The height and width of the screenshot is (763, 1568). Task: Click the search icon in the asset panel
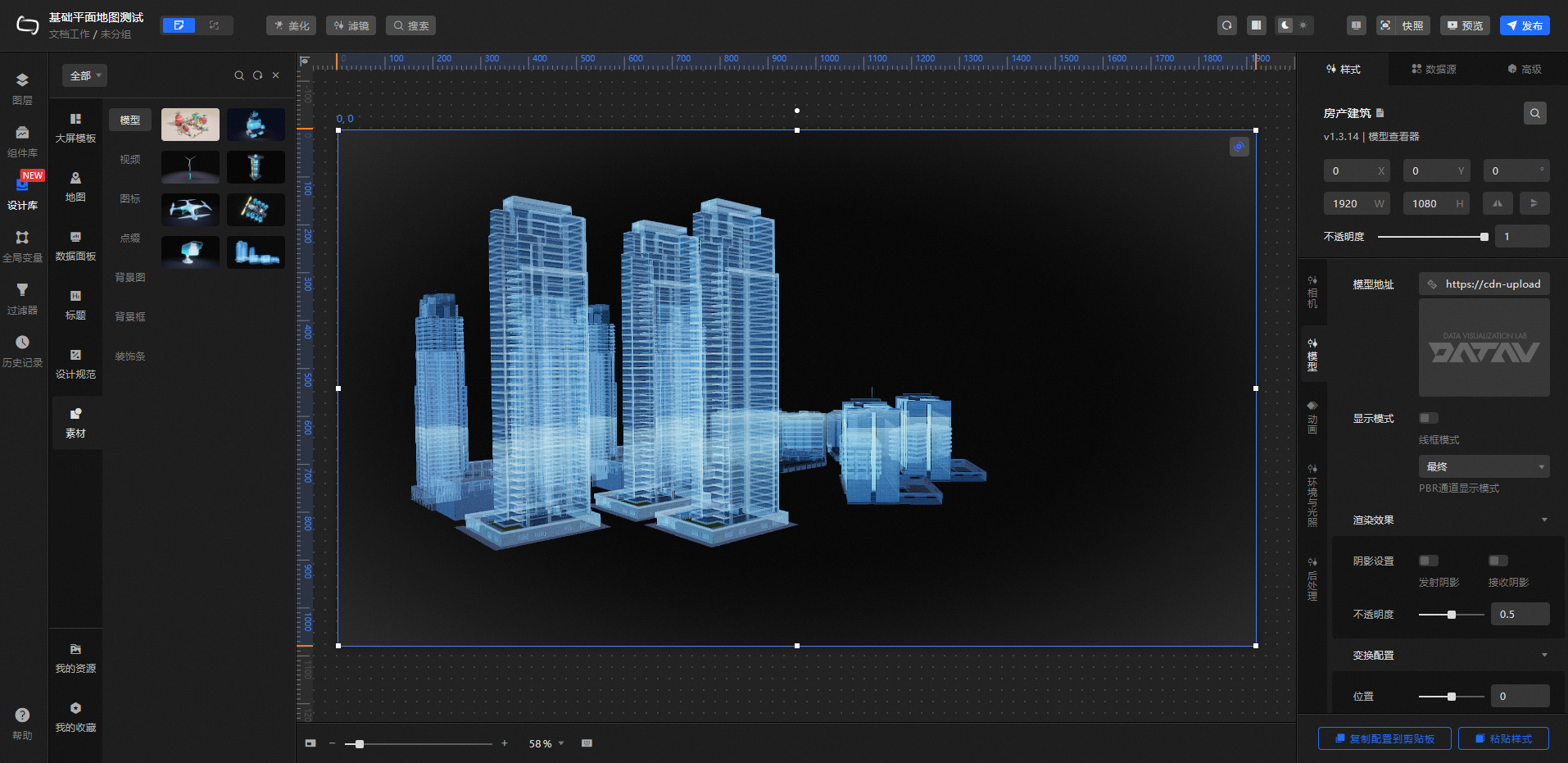click(x=239, y=75)
